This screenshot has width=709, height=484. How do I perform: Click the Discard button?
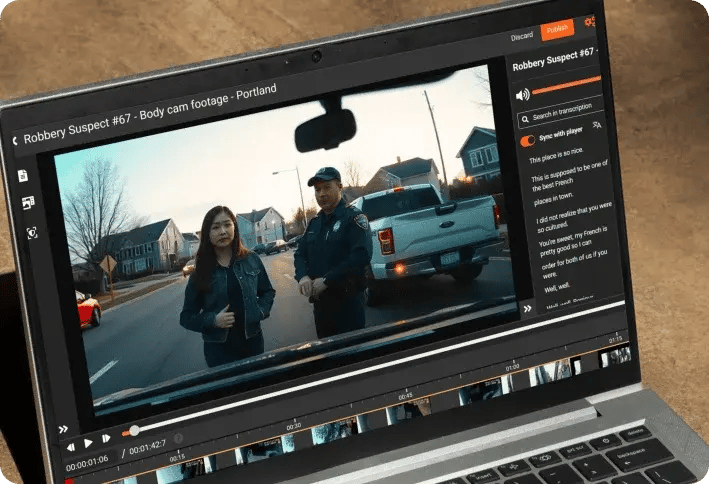(522, 37)
